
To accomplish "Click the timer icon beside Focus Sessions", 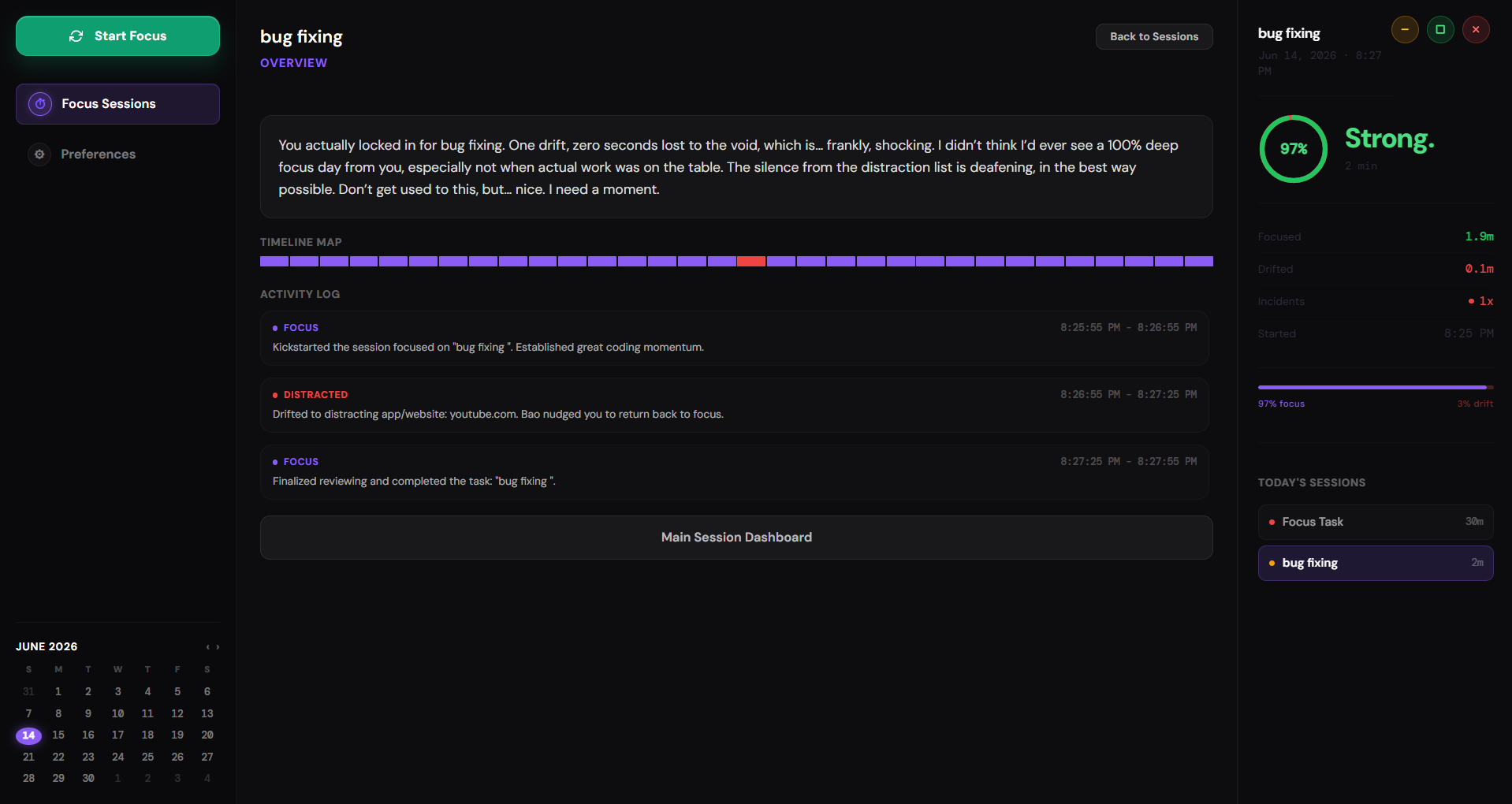I will (40, 104).
